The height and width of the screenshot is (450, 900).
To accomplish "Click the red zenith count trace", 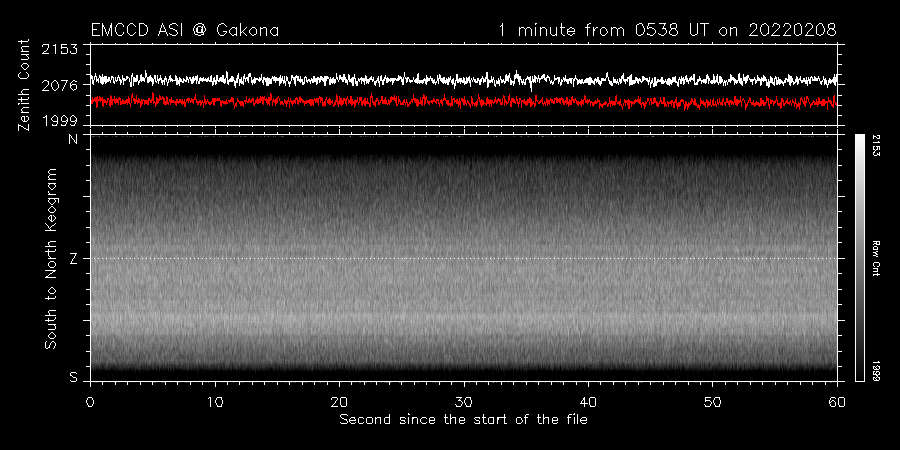I will pyautogui.click(x=464, y=101).
